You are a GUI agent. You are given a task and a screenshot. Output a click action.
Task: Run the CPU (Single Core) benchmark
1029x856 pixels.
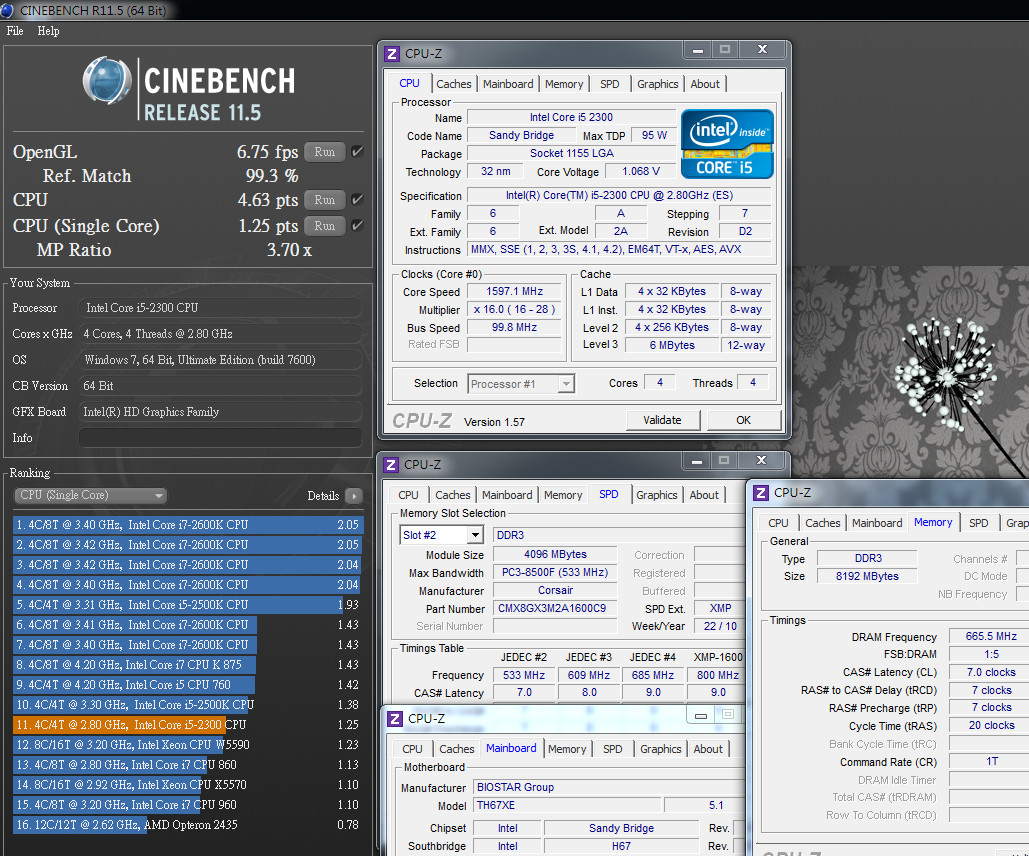tap(325, 226)
